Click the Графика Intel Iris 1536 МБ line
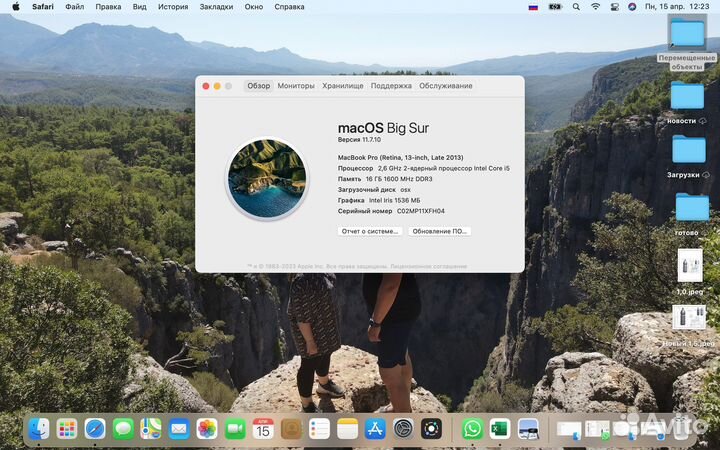The height and width of the screenshot is (450, 720). pyautogui.click(x=379, y=200)
